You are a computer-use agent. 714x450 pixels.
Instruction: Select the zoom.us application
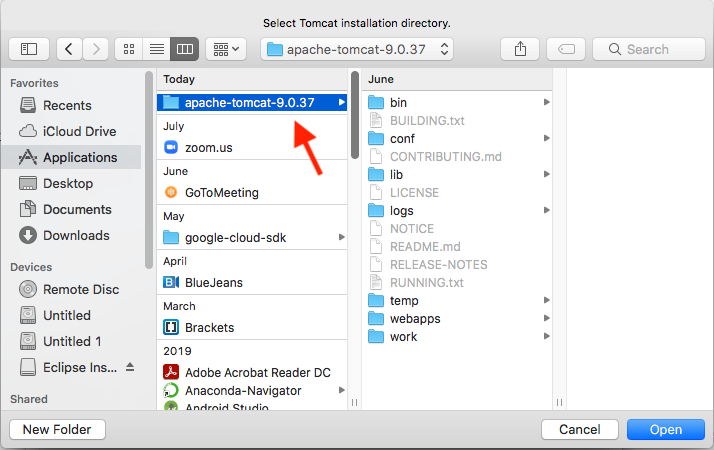click(x=252, y=148)
